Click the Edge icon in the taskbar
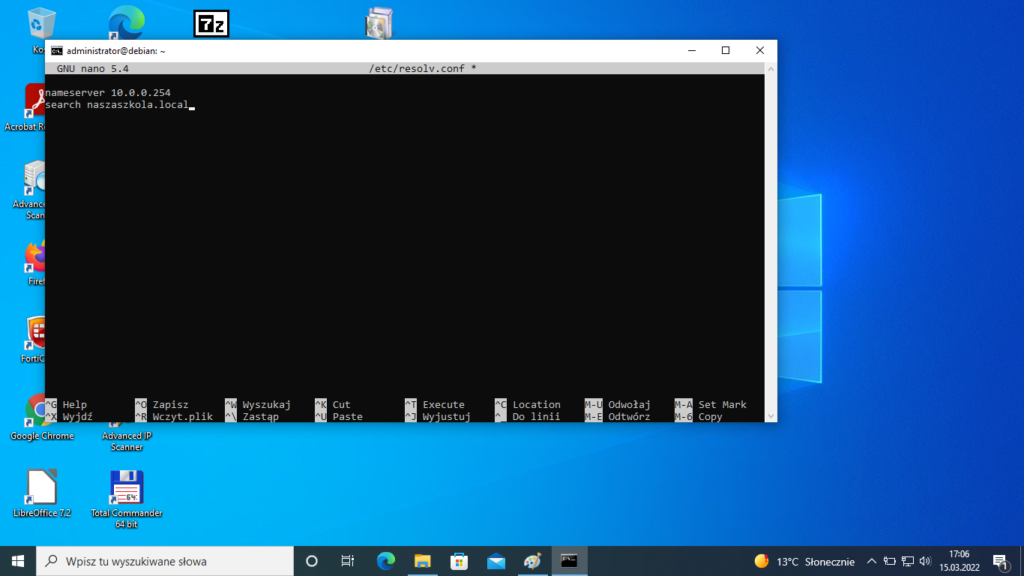The image size is (1024, 576). click(x=386, y=561)
